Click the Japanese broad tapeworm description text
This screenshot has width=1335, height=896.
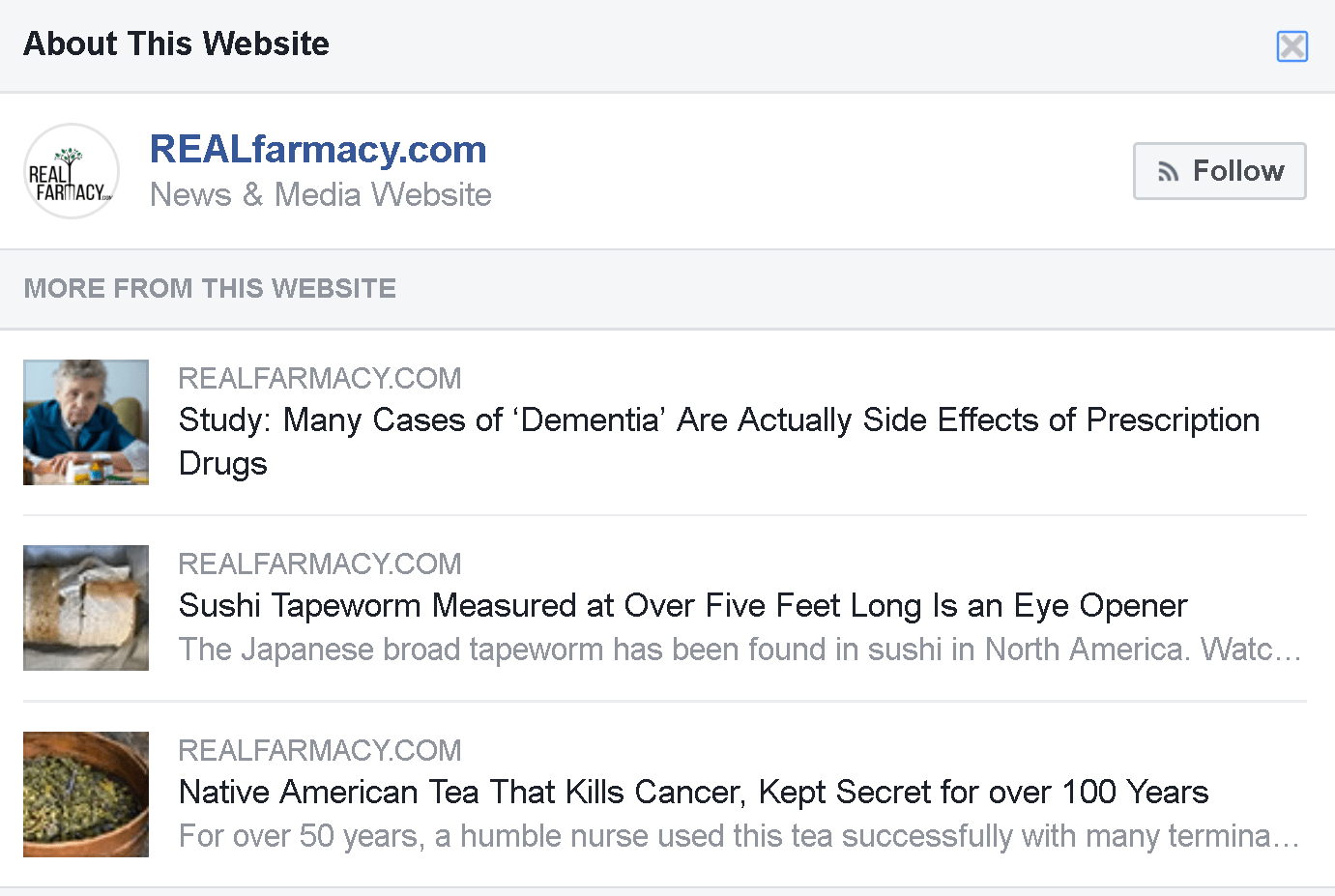[740, 650]
